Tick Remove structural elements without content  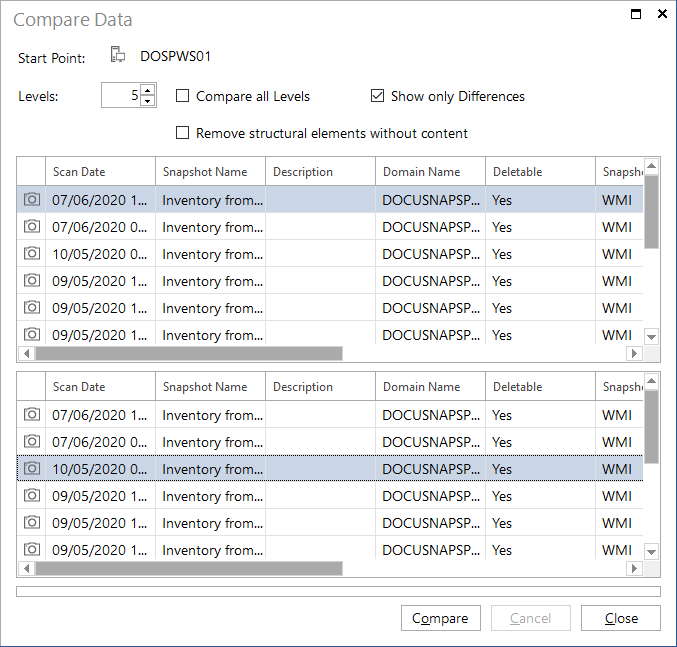[x=183, y=133]
